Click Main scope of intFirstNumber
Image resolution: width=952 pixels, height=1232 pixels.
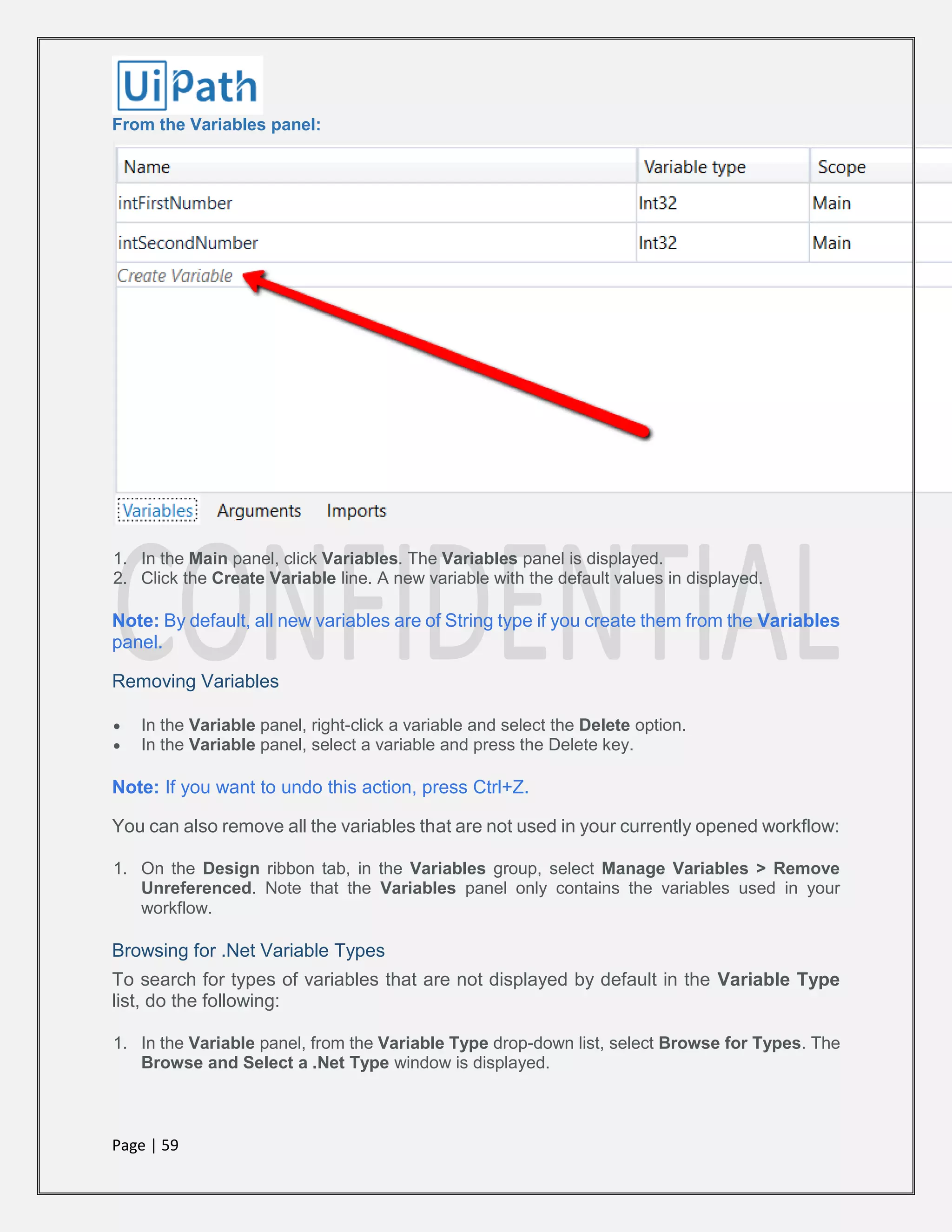tap(831, 203)
